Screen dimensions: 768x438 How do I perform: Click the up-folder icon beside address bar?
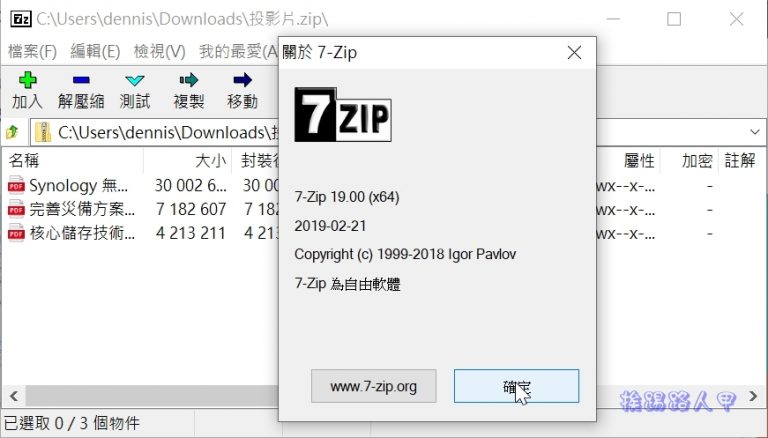pyautogui.click(x=13, y=132)
